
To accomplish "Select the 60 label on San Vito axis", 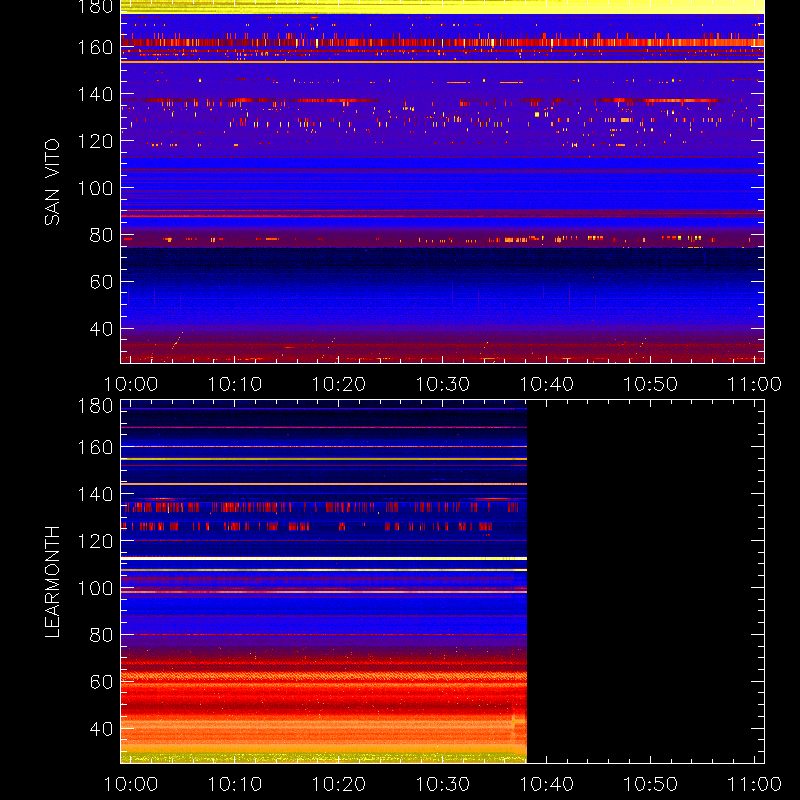I will click(102, 282).
